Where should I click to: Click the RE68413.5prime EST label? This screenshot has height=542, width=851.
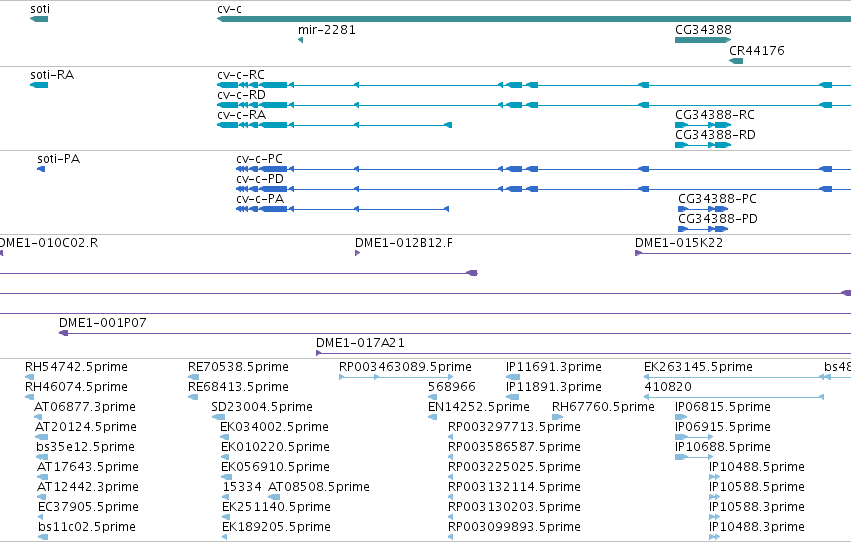click(238, 387)
